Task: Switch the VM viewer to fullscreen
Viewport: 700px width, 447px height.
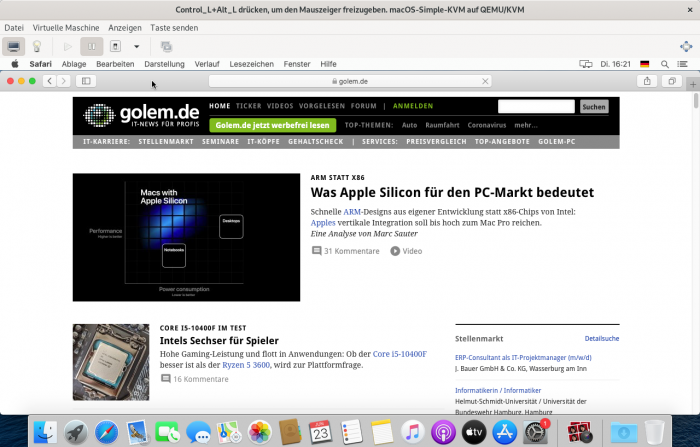Action: point(686,46)
